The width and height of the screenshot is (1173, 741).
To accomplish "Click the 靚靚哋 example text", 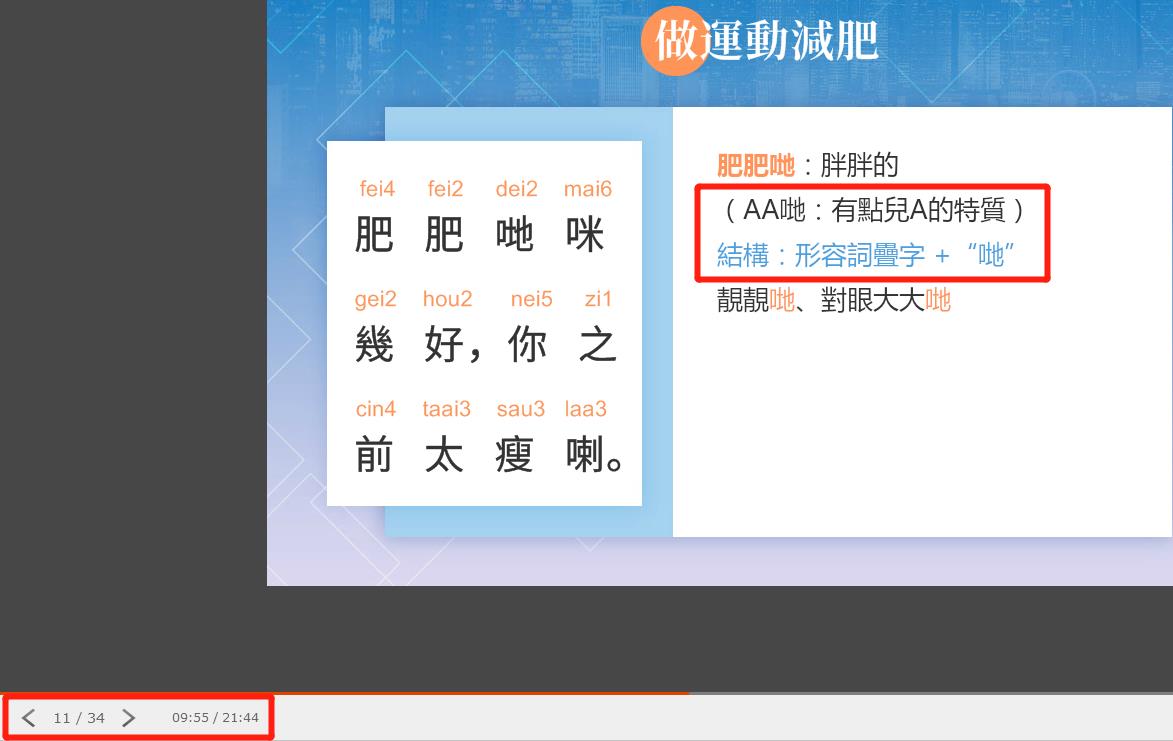I will click(756, 300).
